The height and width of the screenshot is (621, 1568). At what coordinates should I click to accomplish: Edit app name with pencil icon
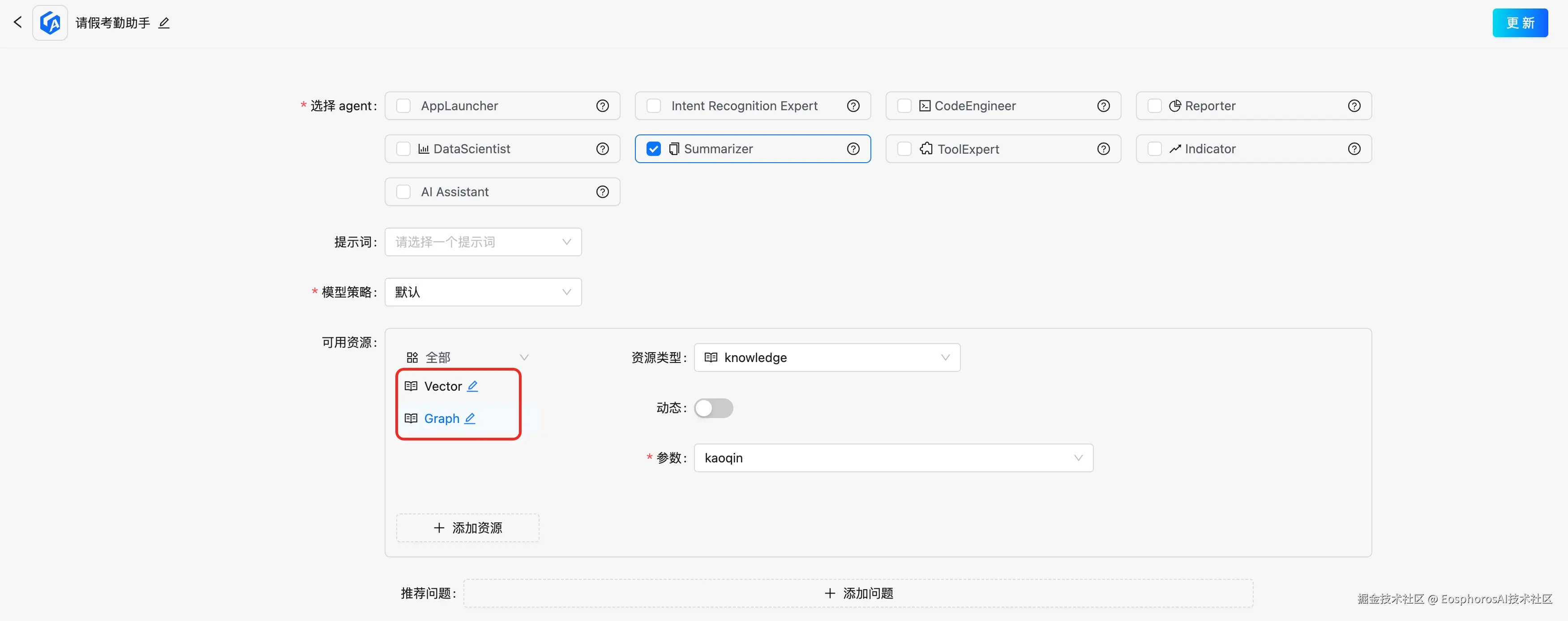pos(164,23)
